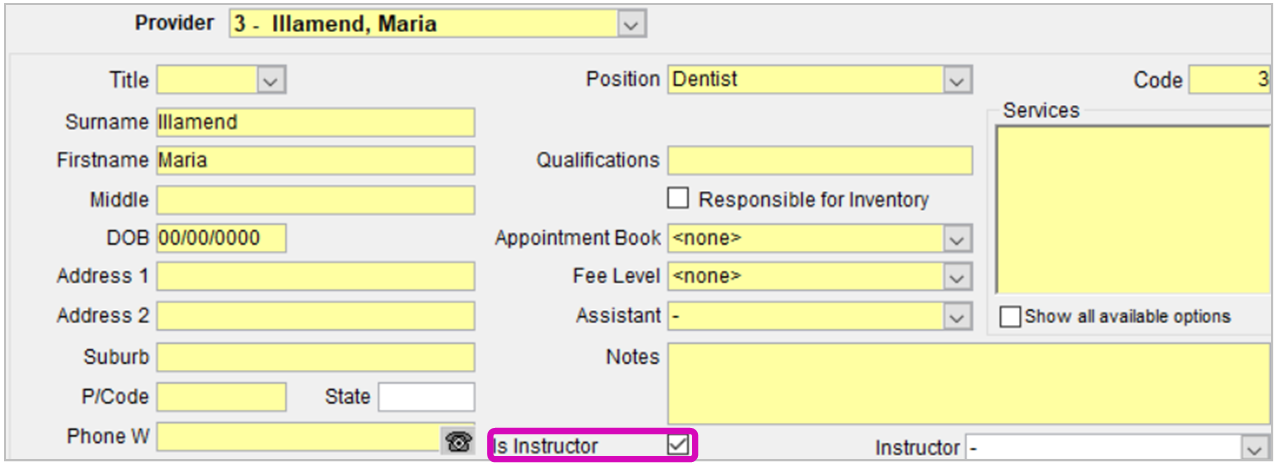Image resolution: width=1277 pixels, height=465 pixels.
Task: Expand the Assistant dropdown
Action: (x=958, y=316)
